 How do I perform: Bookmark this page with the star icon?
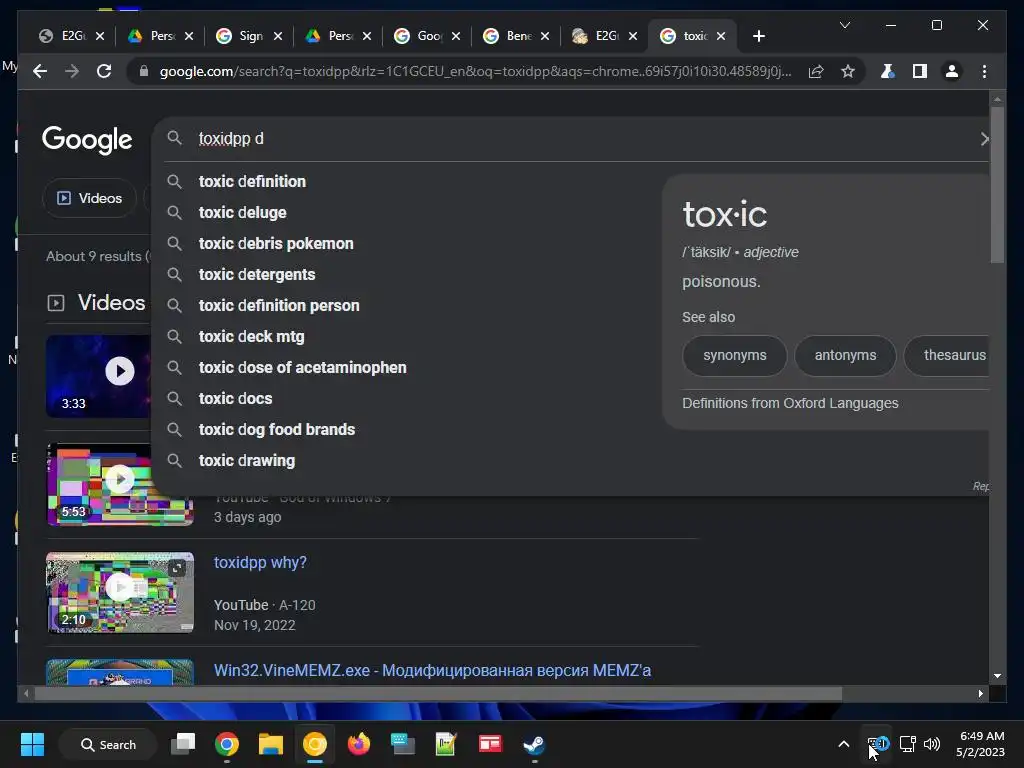click(848, 71)
